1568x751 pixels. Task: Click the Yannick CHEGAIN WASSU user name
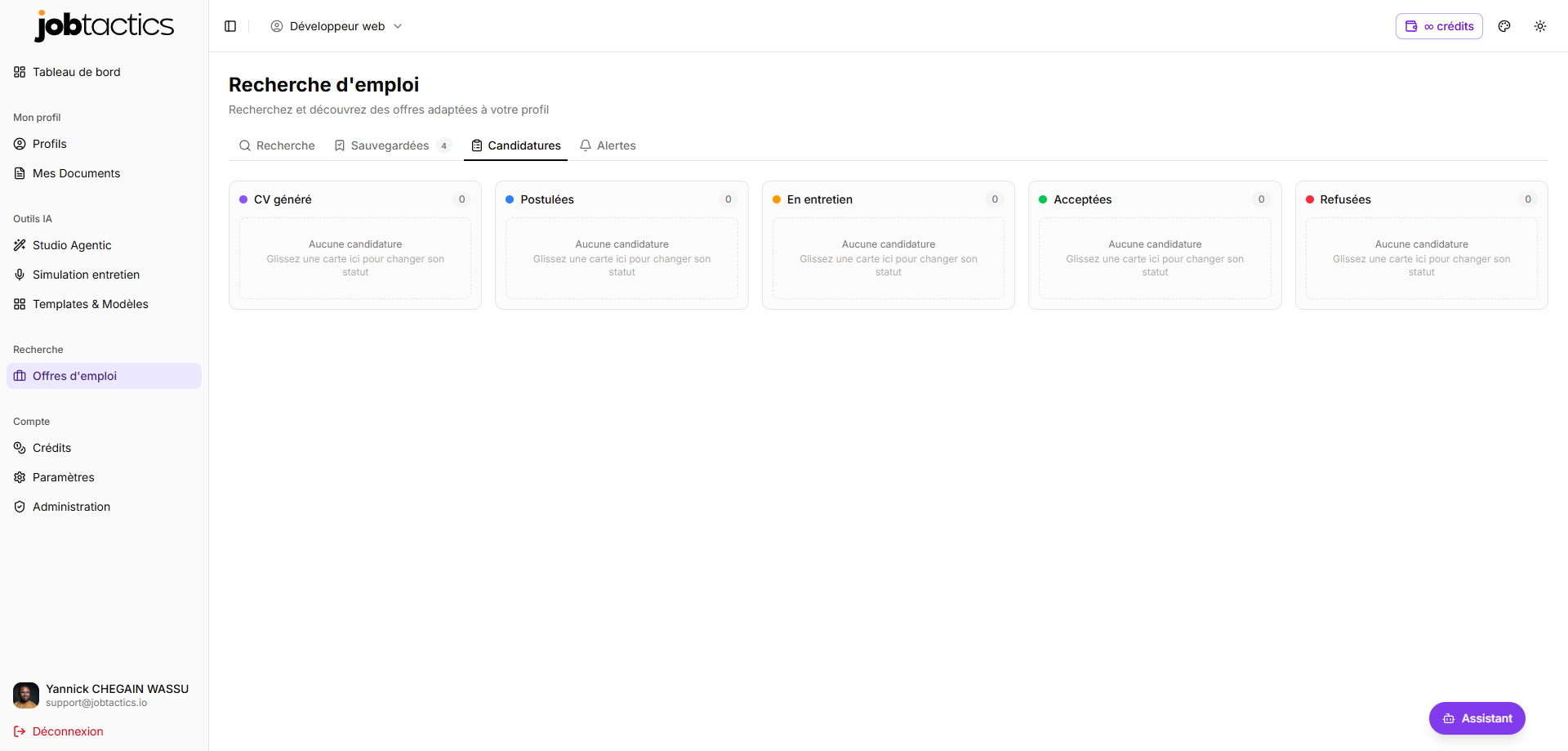(117, 689)
